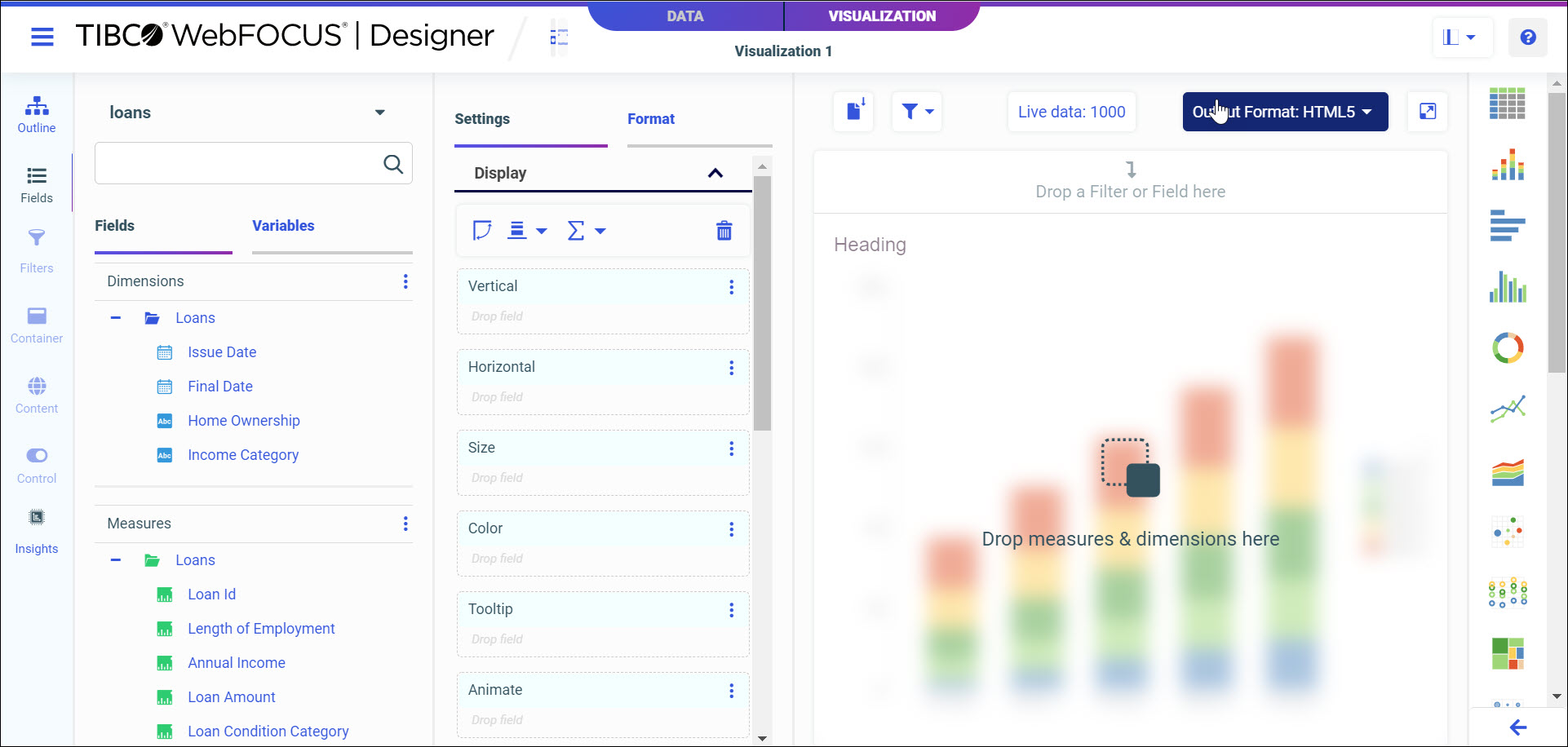Viewport: 1568px width, 747px height.
Task: Open Measures more options menu
Action: tap(405, 524)
